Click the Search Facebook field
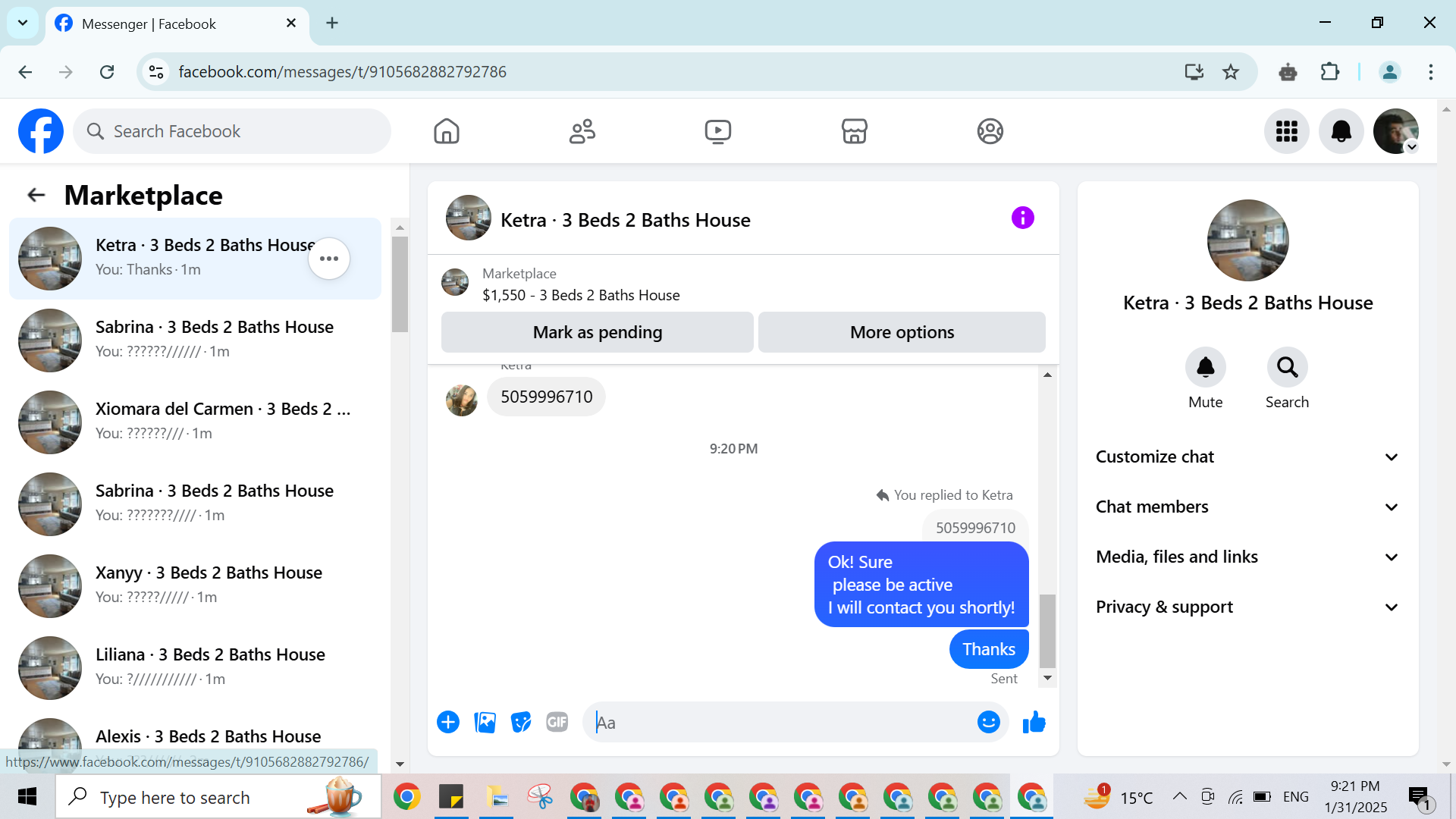This screenshot has height=819, width=1456. [x=232, y=131]
